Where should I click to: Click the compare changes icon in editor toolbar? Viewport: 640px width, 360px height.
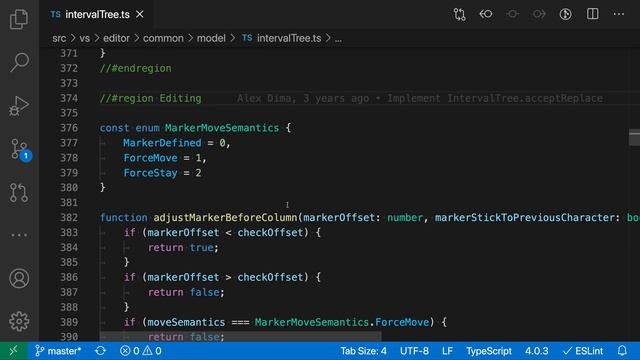tap(459, 14)
